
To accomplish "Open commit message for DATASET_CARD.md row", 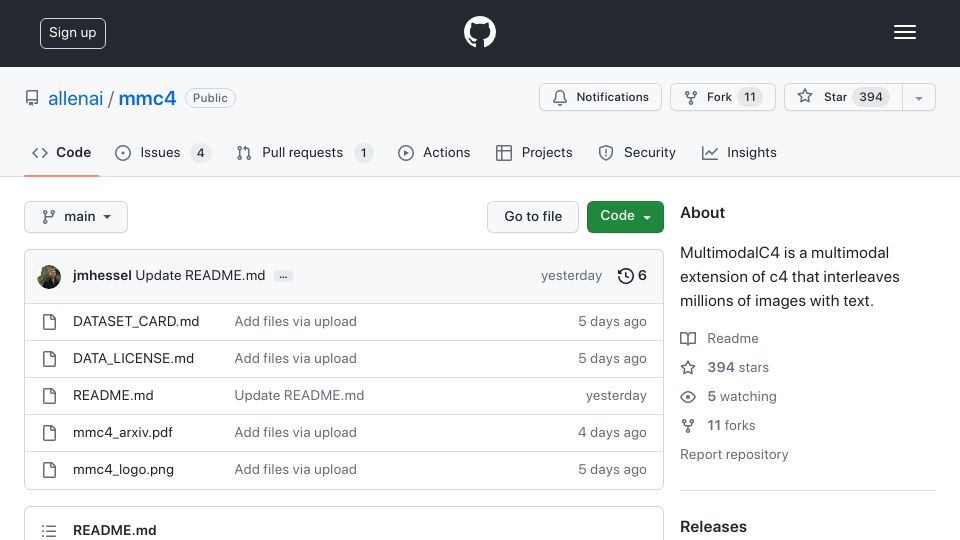I will click(x=295, y=321).
